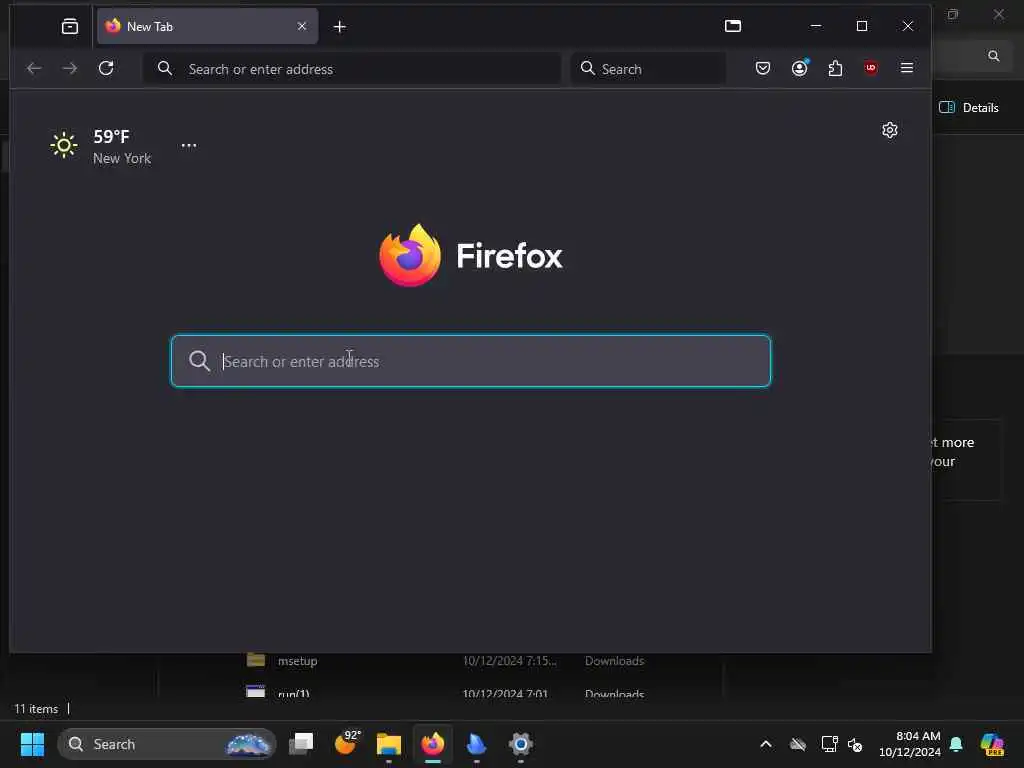Click the browser forward arrow
Screen dimensions: 1024x768
(70, 68)
